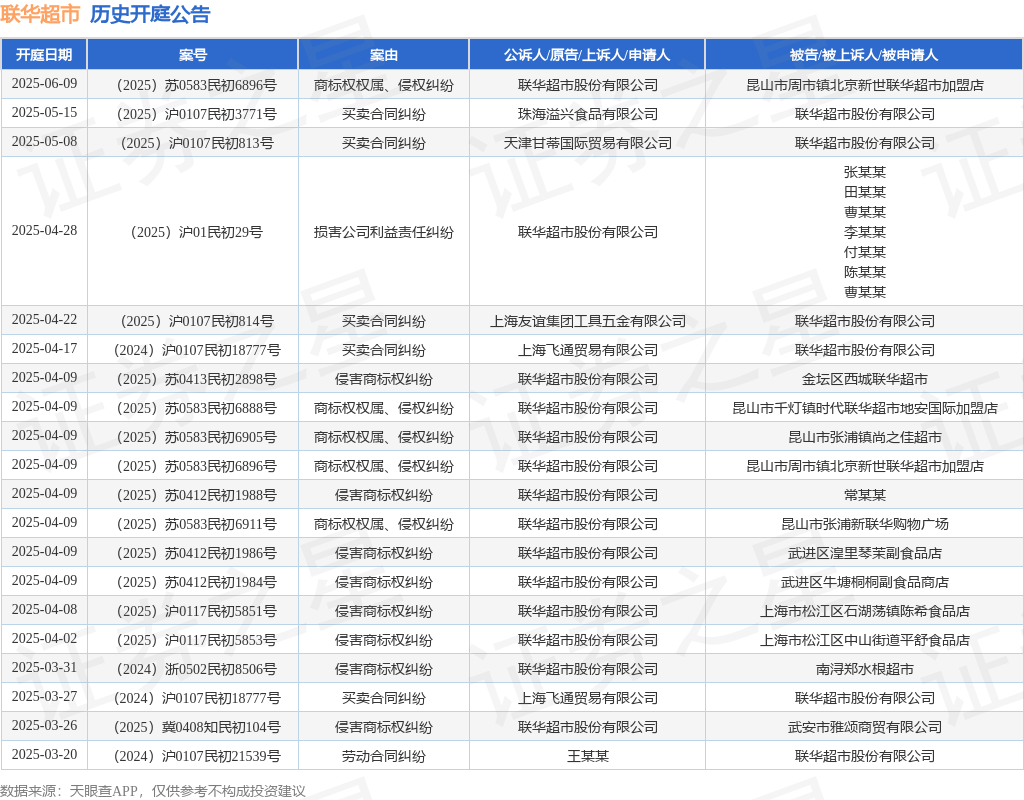Click defendant name "张某某"
This screenshot has width=1024, height=800.
865,172
